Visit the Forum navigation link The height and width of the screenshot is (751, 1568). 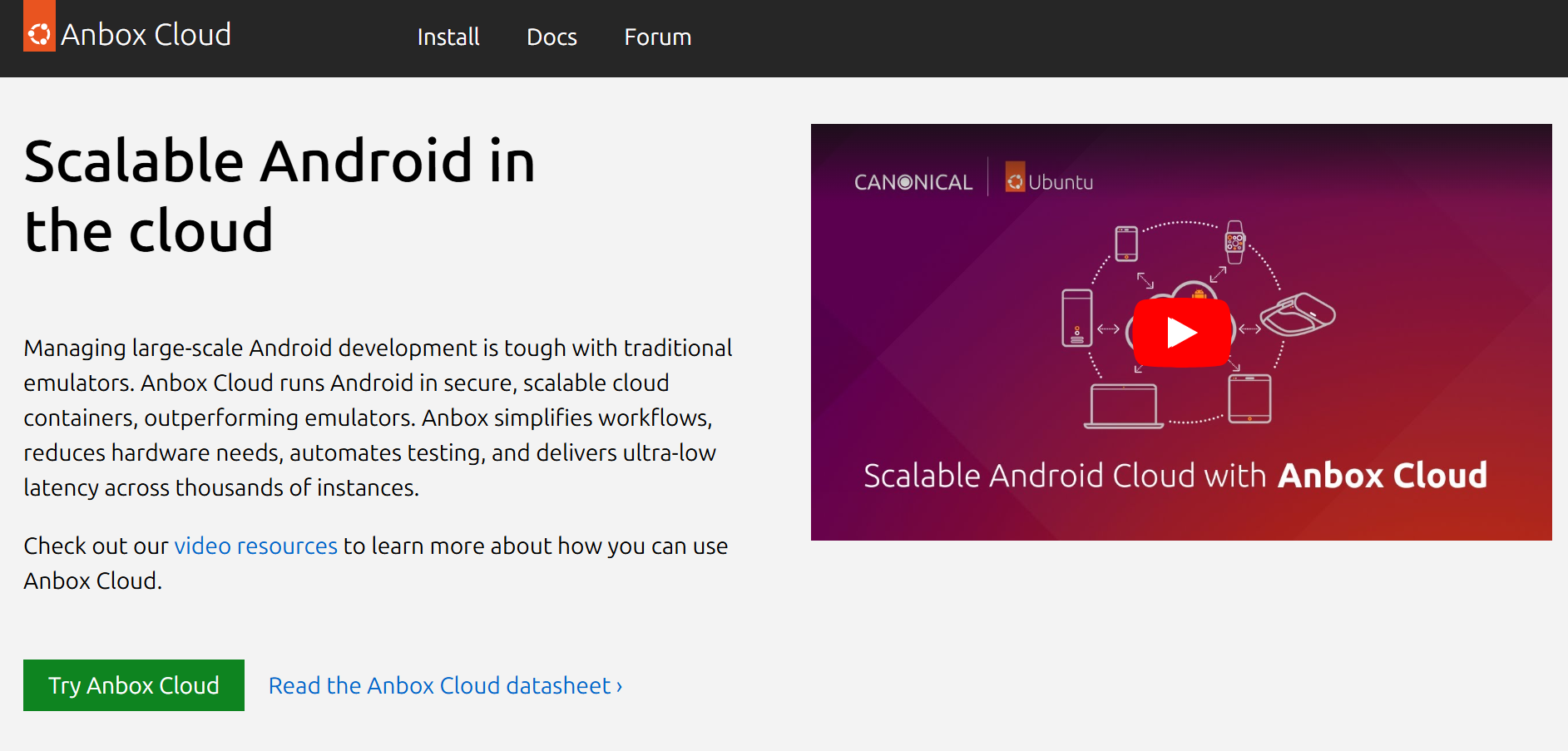658,37
